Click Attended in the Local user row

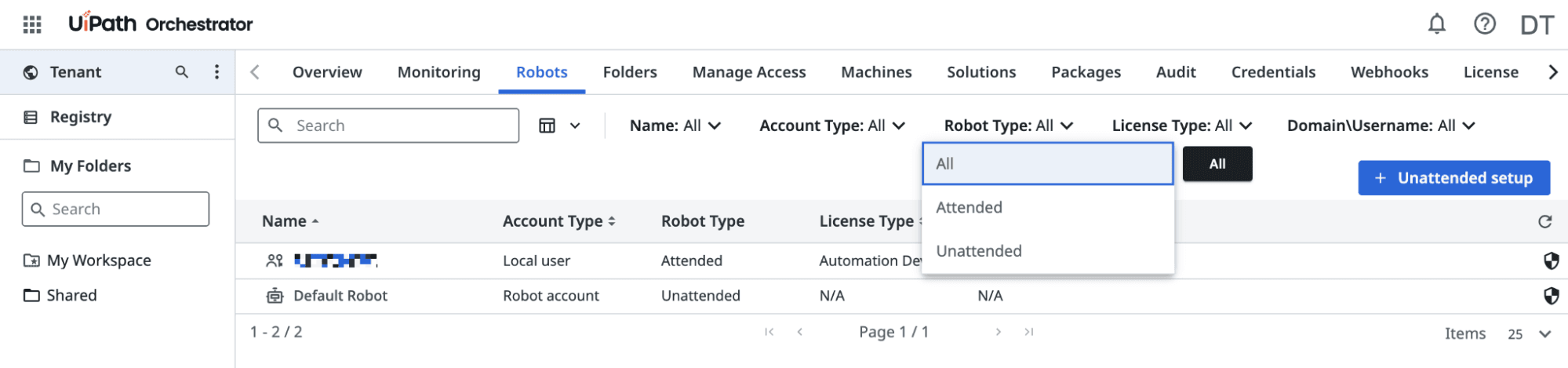pyautogui.click(x=692, y=261)
